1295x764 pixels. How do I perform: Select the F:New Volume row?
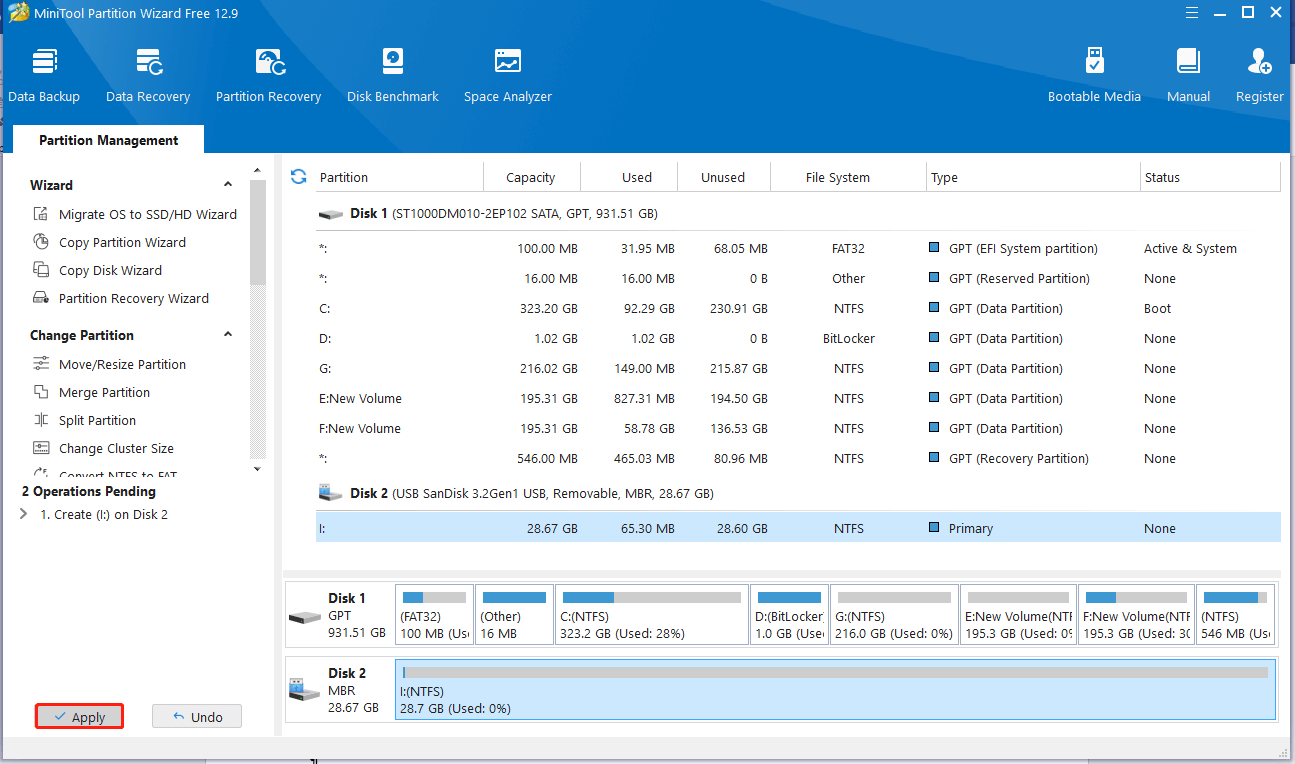[x=798, y=428]
